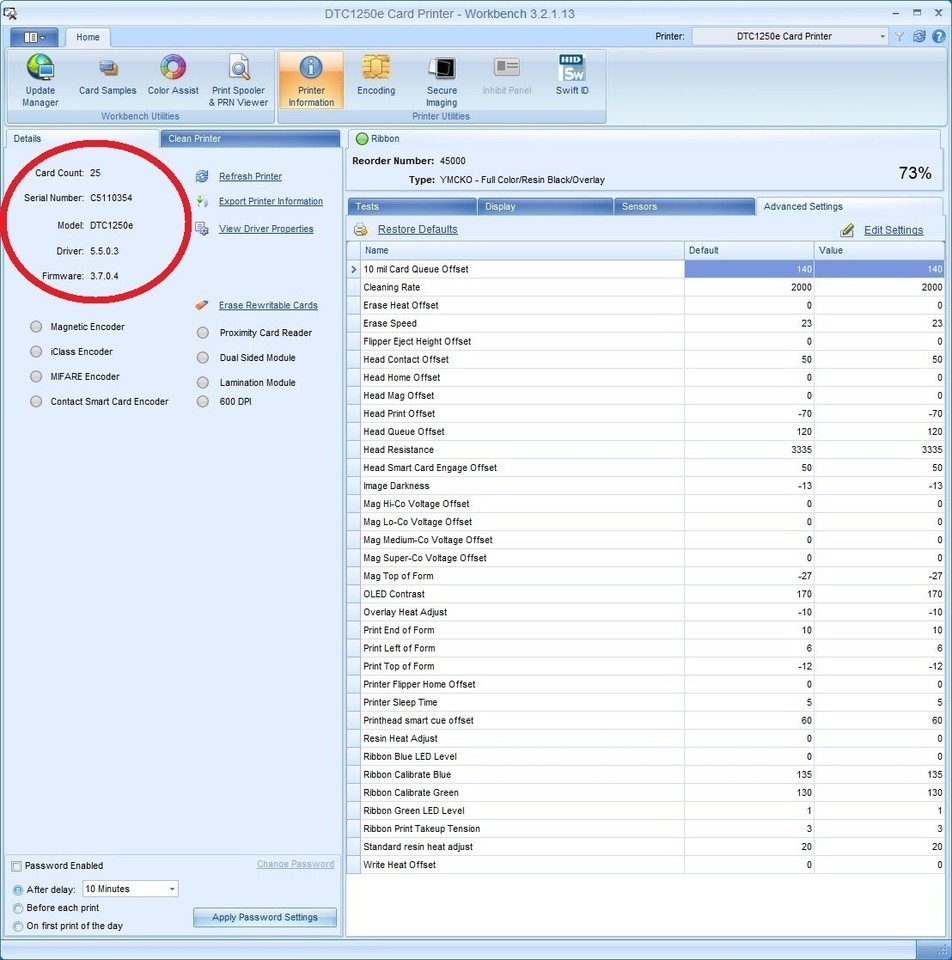Image resolution: width=952 pixels, height=960 pixels.
Task: Open the Secure Imaging utility
Action: [x=441, y=80]
